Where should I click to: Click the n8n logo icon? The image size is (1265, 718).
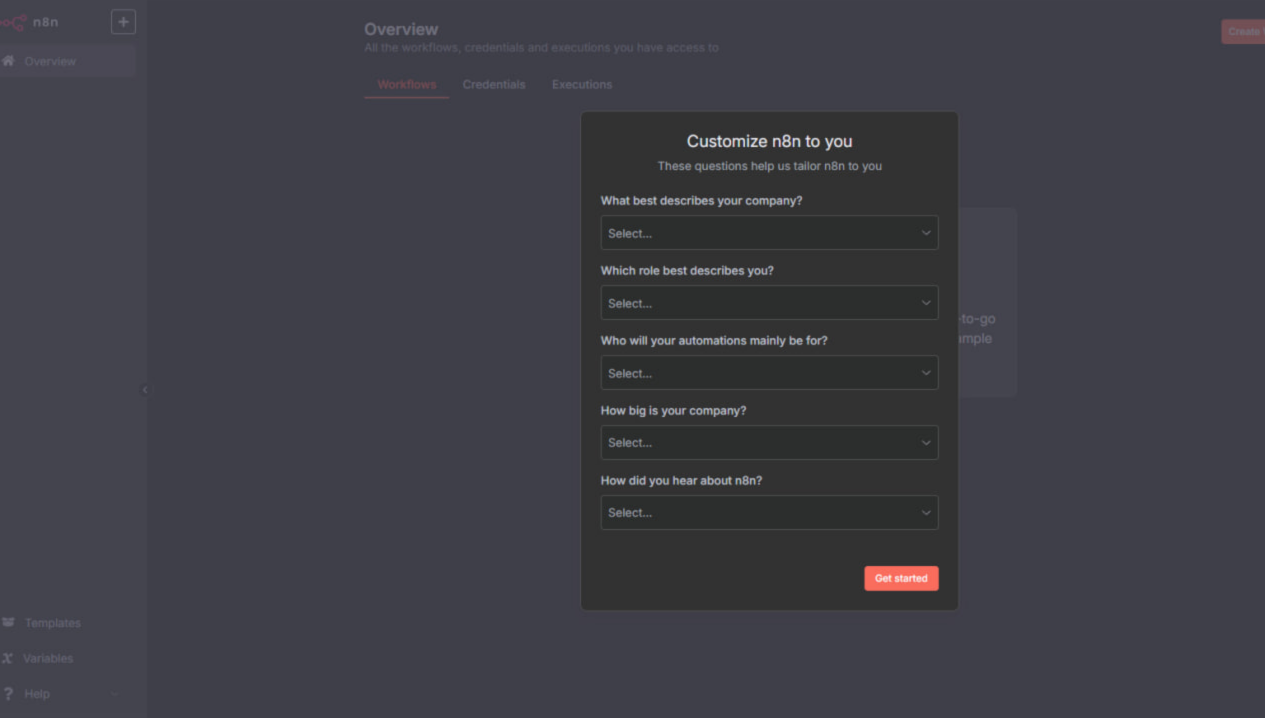pos(14,22)
